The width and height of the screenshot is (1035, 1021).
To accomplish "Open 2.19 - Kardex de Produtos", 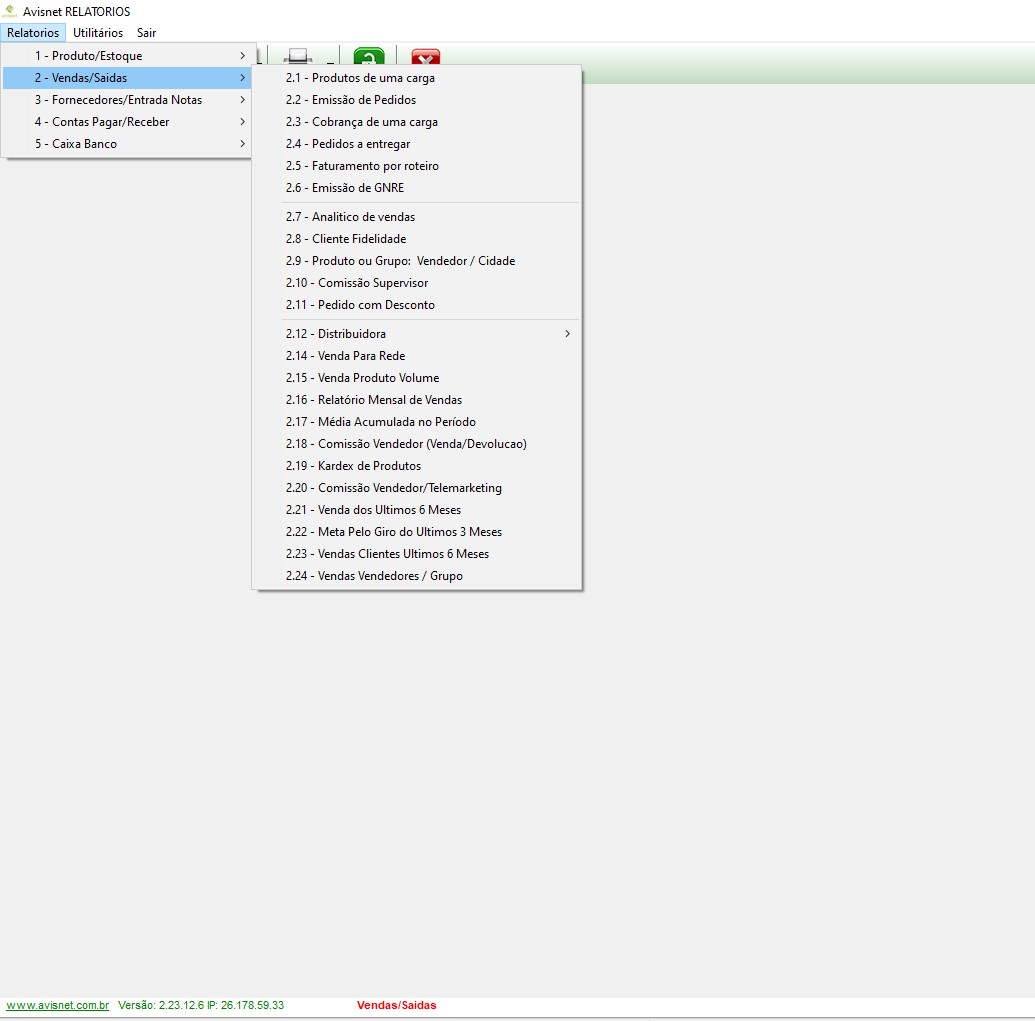I will (x=353, y=466).
